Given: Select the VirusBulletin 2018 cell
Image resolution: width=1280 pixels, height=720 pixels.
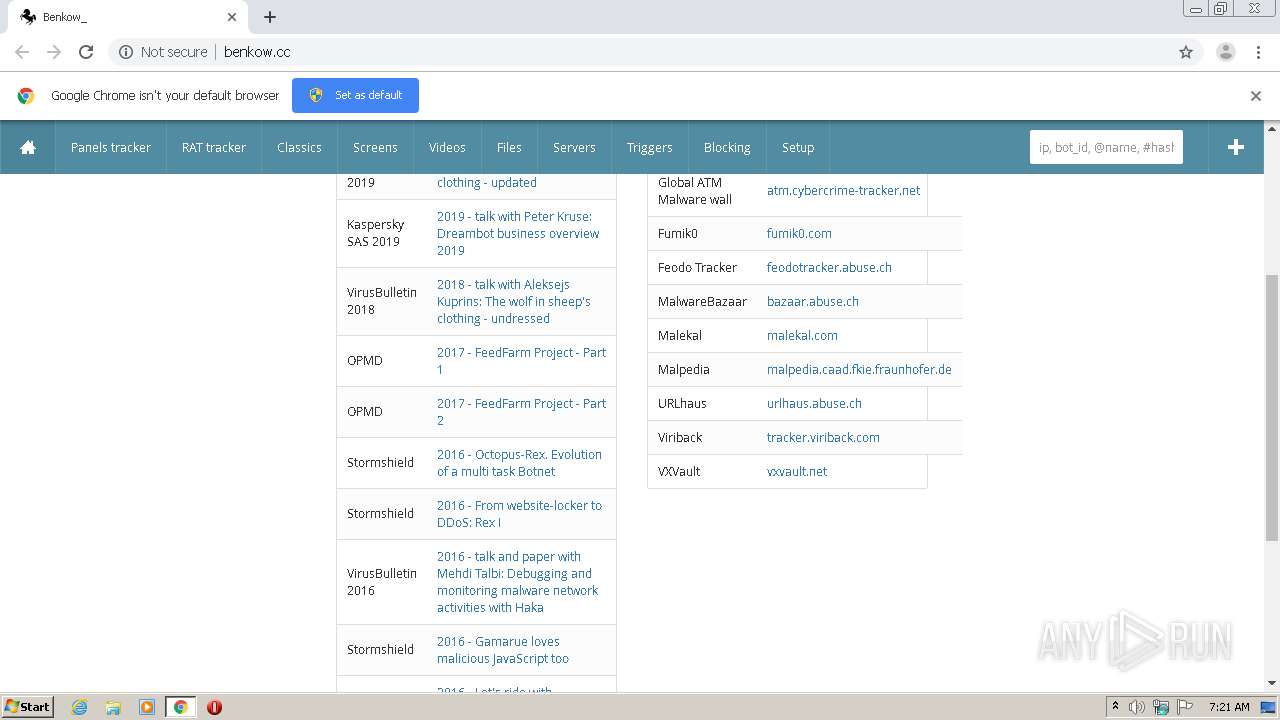Looking at the screenshot, I should (x=382, y=301).
